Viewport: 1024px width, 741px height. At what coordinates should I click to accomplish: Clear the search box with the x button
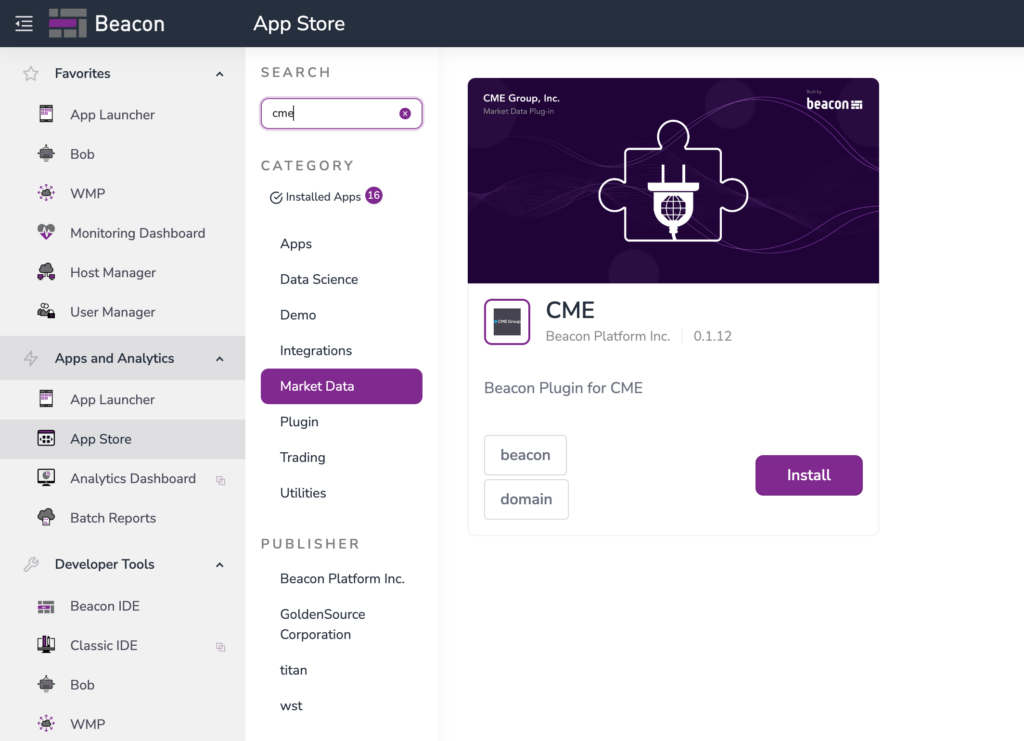(405, 114)
